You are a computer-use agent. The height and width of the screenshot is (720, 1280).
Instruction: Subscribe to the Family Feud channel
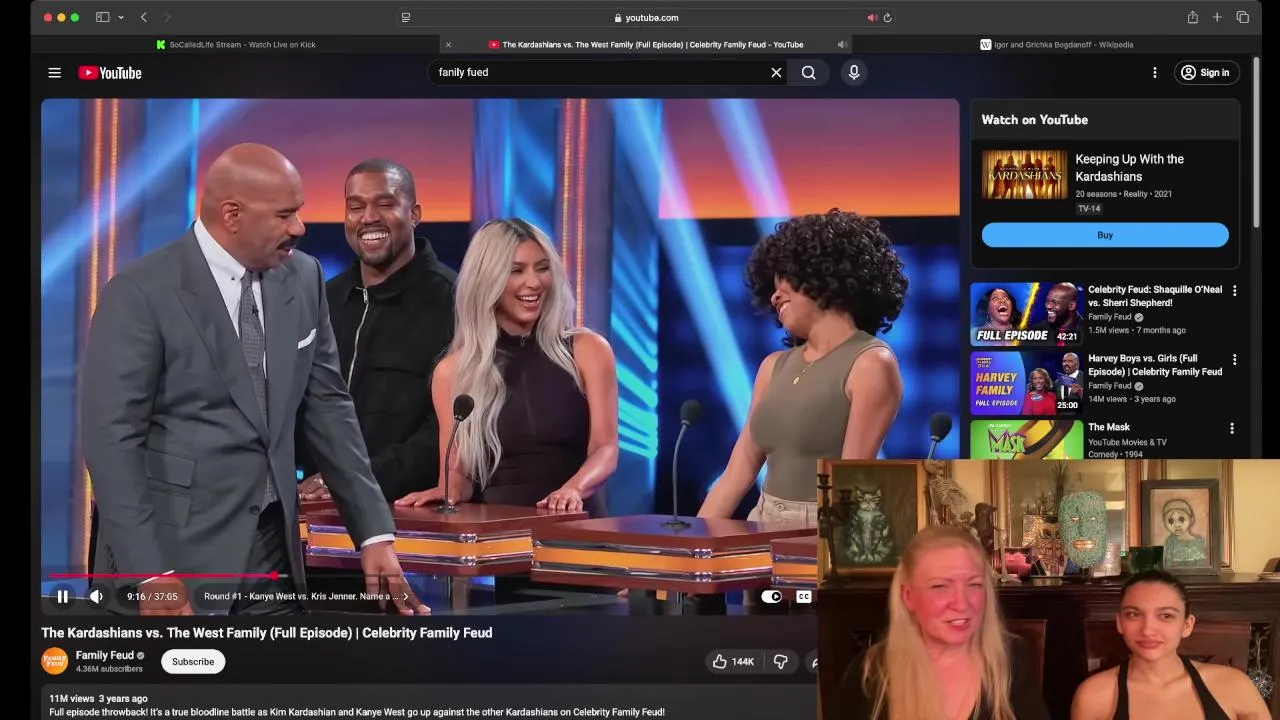[193, 661]
